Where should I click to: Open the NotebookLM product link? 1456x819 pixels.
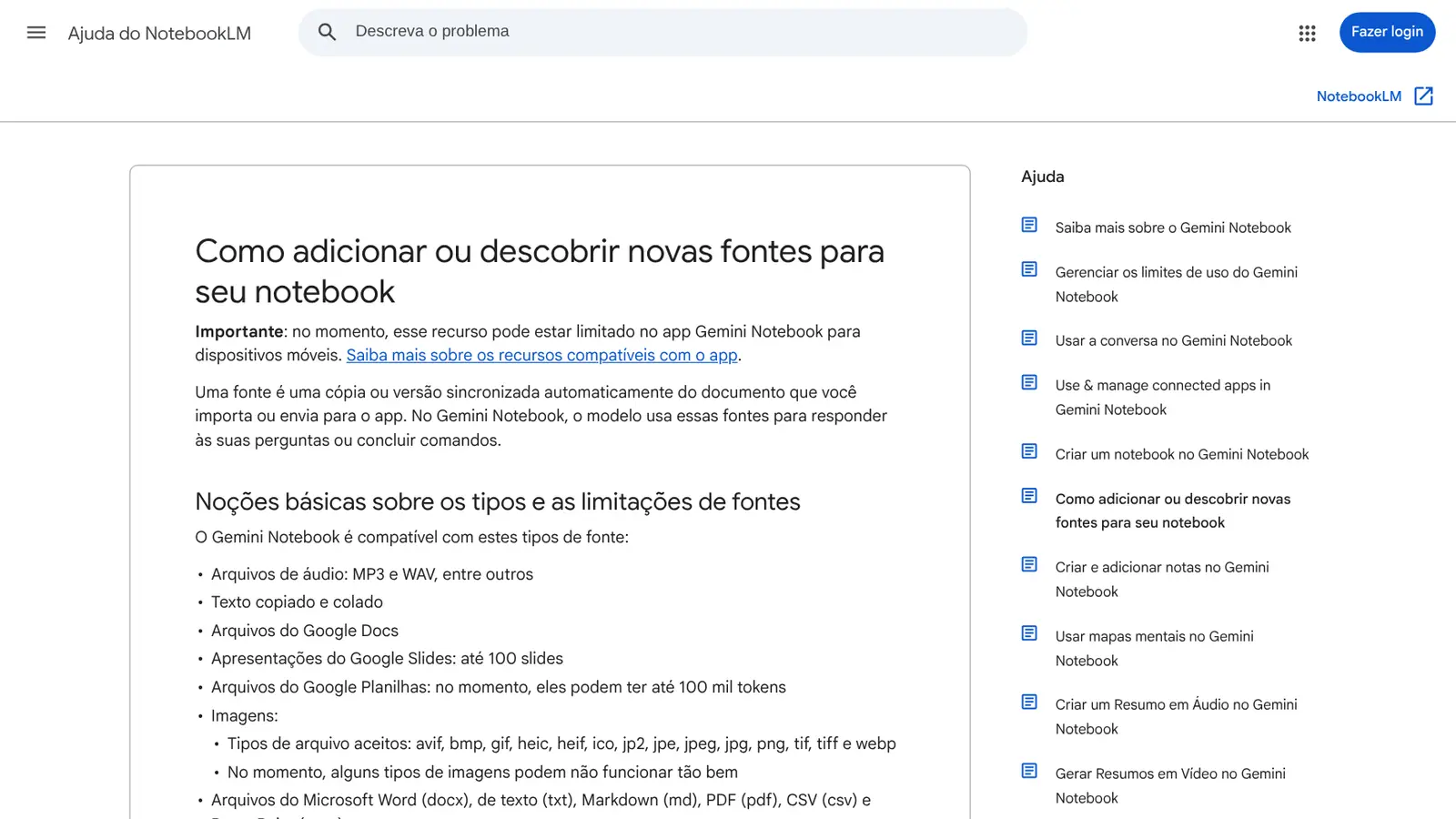(1359, 96)
